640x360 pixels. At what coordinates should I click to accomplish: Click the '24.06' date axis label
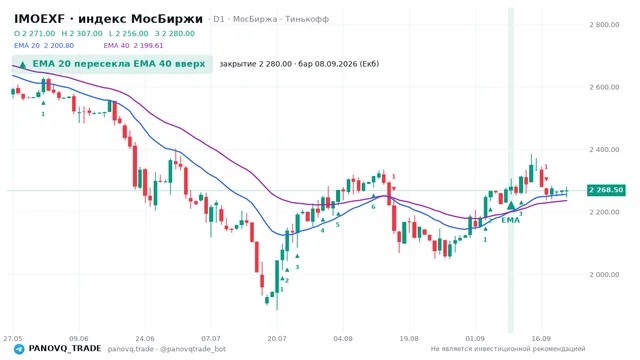[x=145, y=338]
